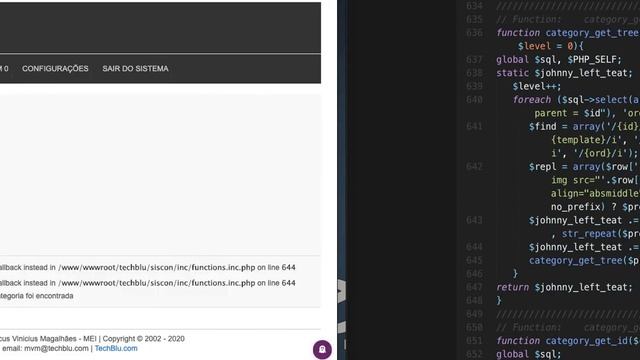Click the 'foreach ($sql->select' code line
640x360 pixels.
coord(576,100)
